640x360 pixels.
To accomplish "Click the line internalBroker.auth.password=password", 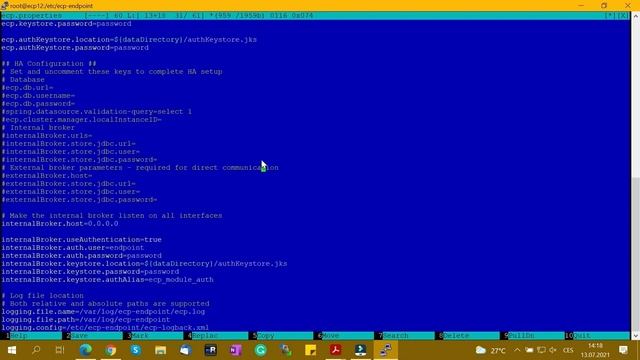I will tap(82, 256).
